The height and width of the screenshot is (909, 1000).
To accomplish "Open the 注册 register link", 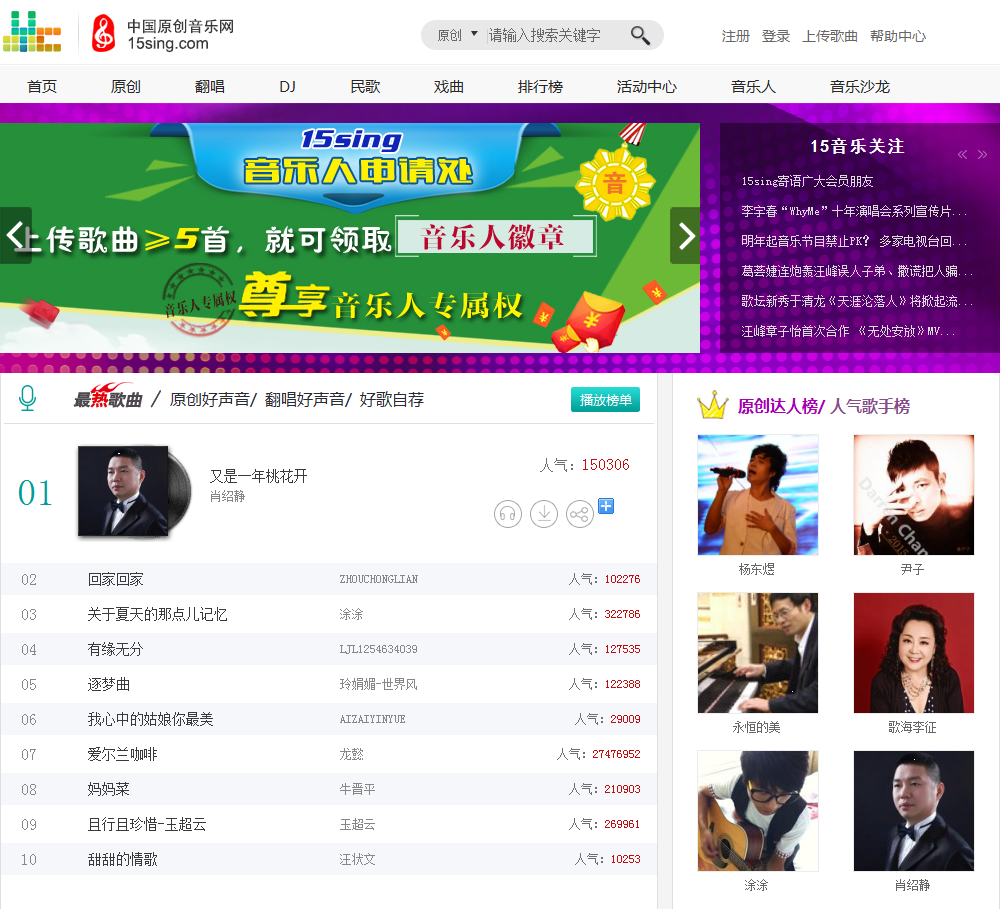I will tap(735, 36).
